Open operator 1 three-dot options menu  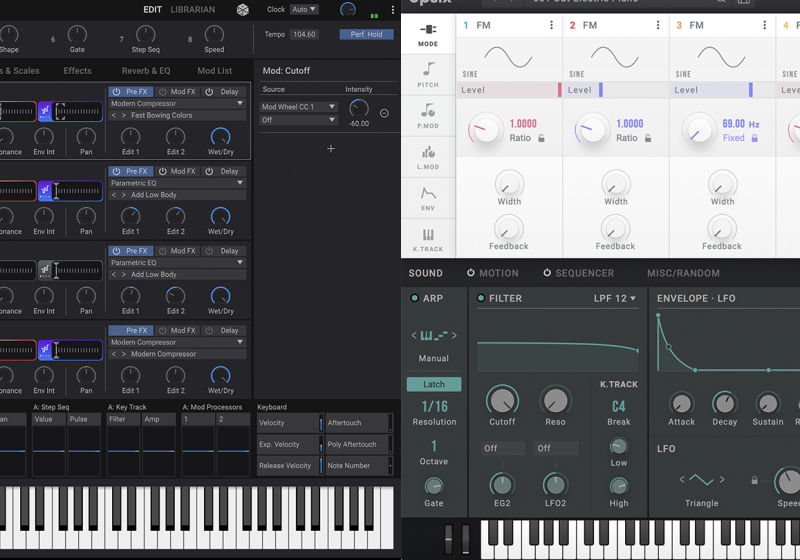click(x=551, y=25)
